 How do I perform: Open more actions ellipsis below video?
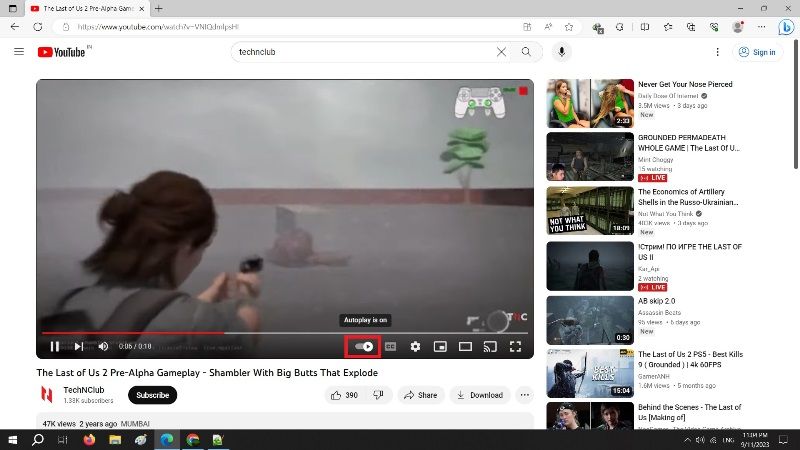click(x=524, y=395)
